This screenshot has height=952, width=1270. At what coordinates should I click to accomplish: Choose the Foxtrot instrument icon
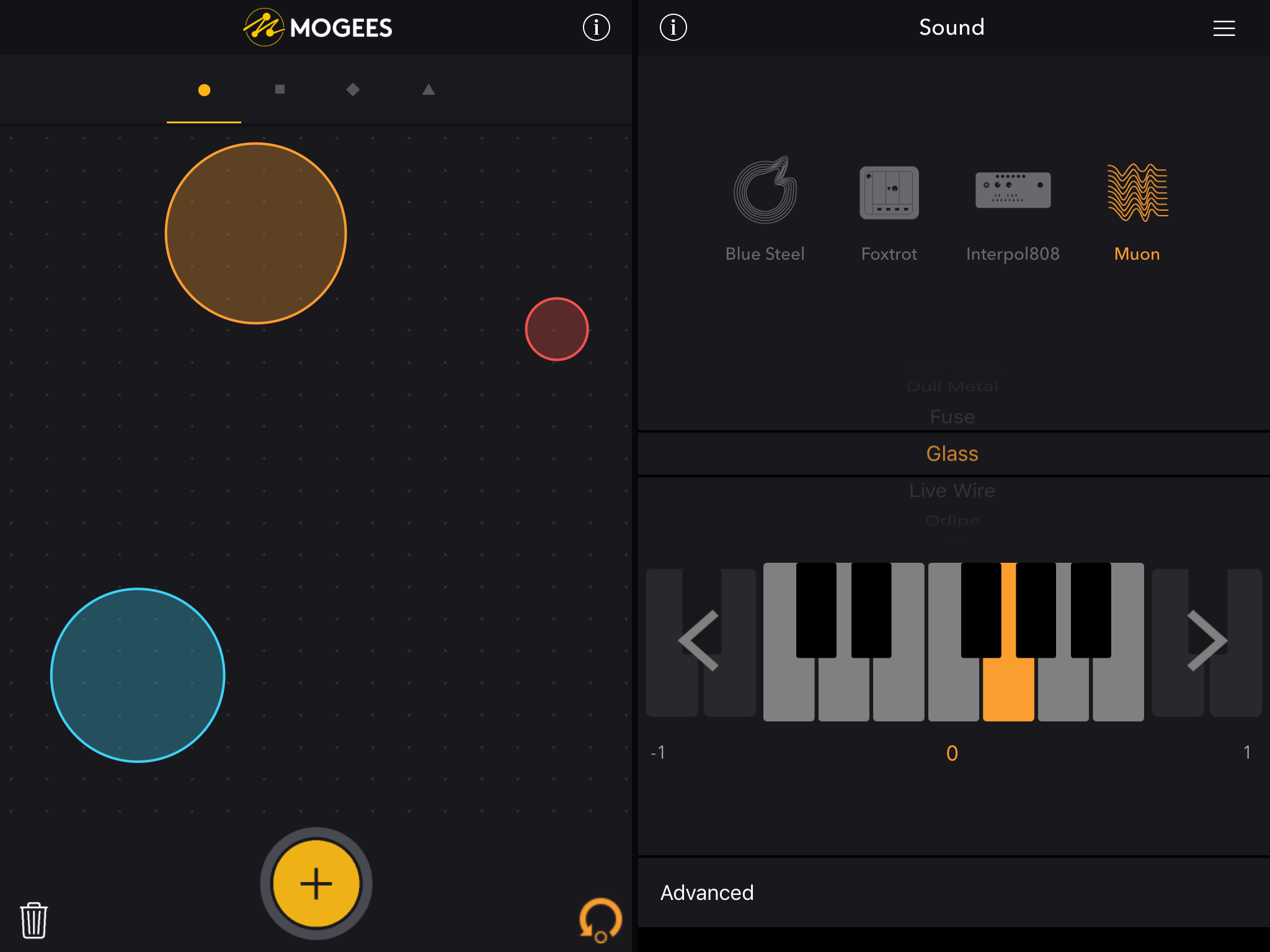pyautogui.click(x=889, y=193)
